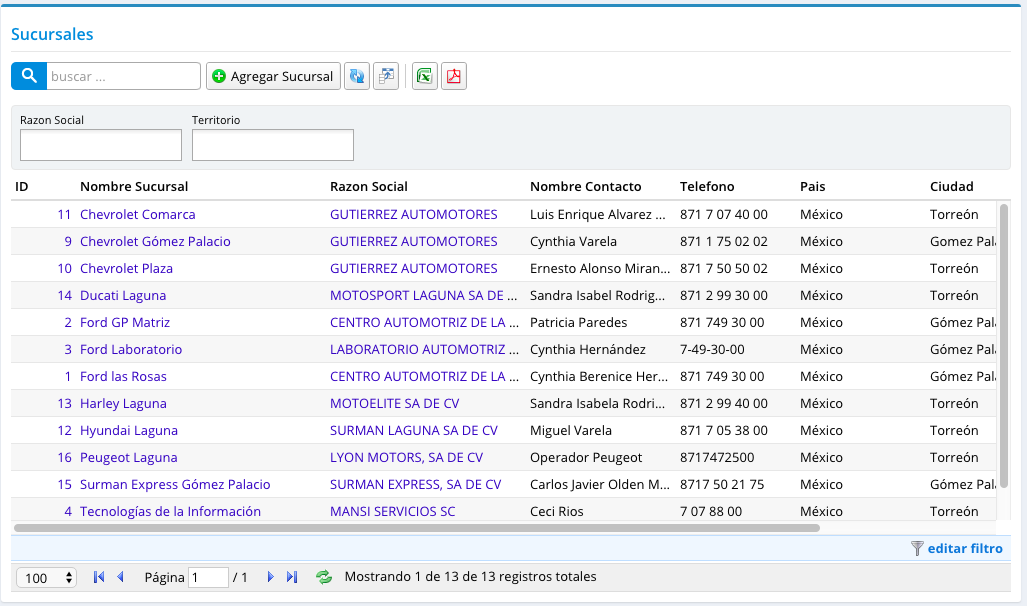Click the toolbar icon left of the Excel export

pyautogui.click(x=386, y=76)
